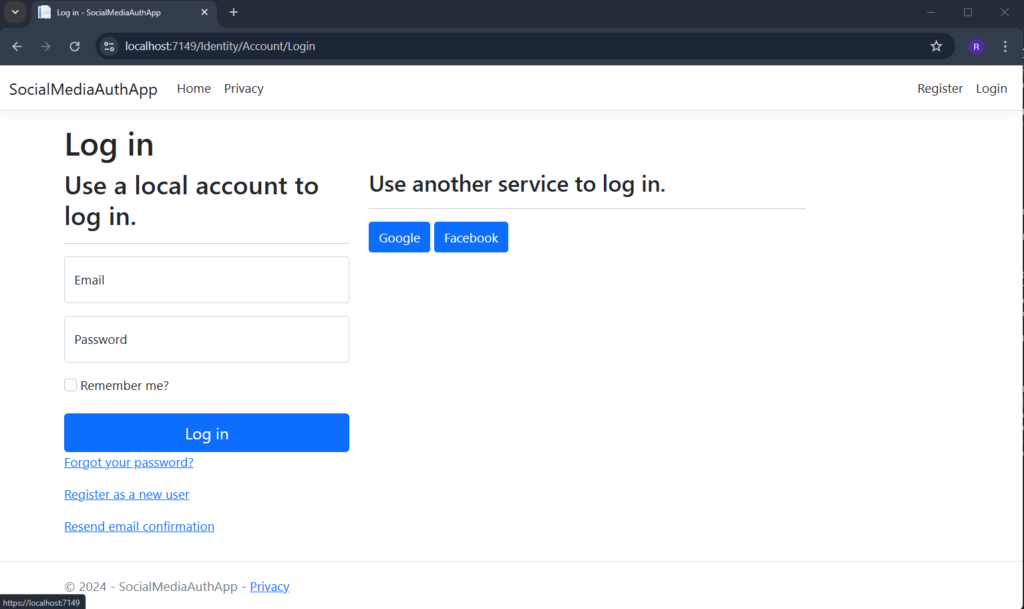1024x609 pixels.
Task: Check the Remember me checkbox
Action: pyautogui.click(x=71, y=385)
